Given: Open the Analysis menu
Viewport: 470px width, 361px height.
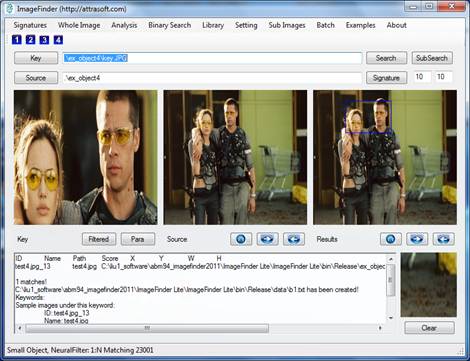Looking at the screenshot, I should point(124,25).
